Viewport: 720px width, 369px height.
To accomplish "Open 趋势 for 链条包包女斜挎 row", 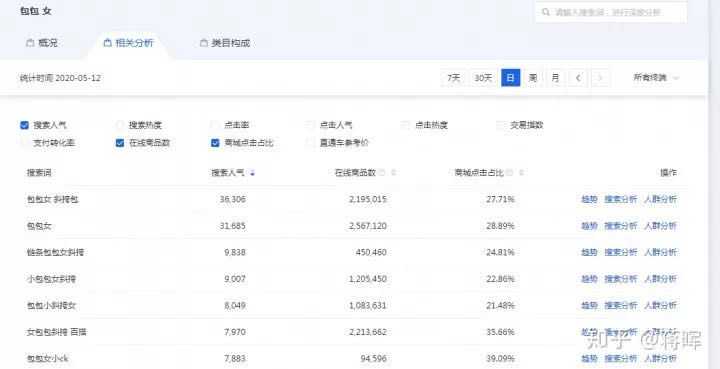I will click(590, 252).
